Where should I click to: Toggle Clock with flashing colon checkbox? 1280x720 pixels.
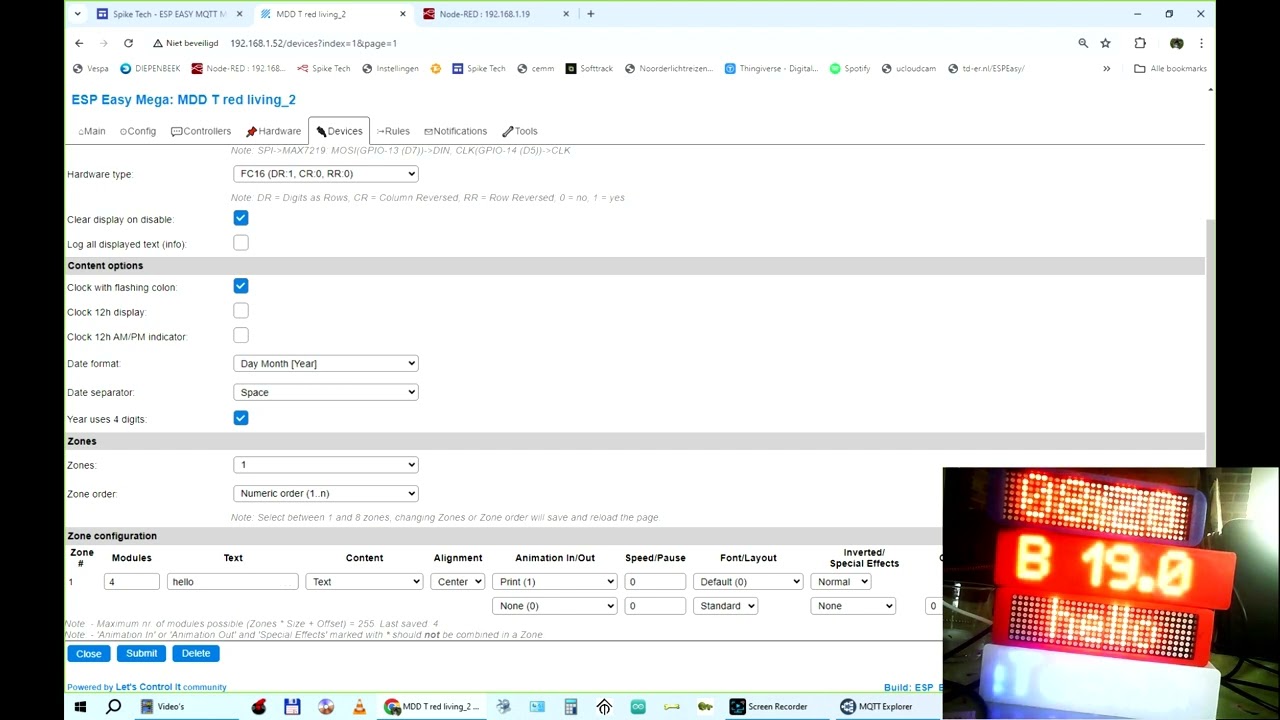[x=241, y=286]
